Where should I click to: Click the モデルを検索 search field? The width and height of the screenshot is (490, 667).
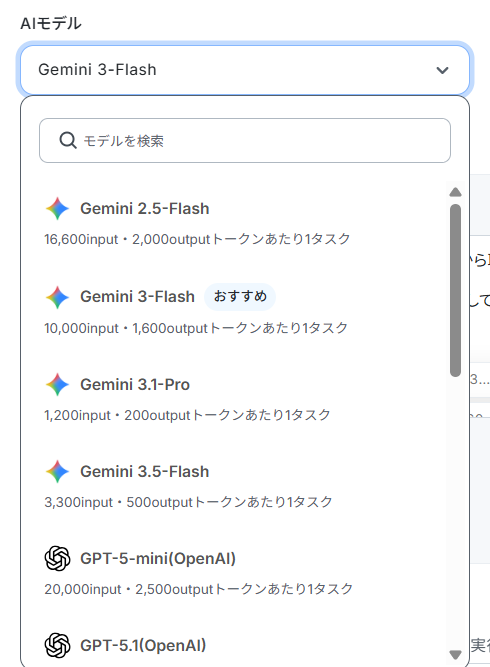pos(245,140)
